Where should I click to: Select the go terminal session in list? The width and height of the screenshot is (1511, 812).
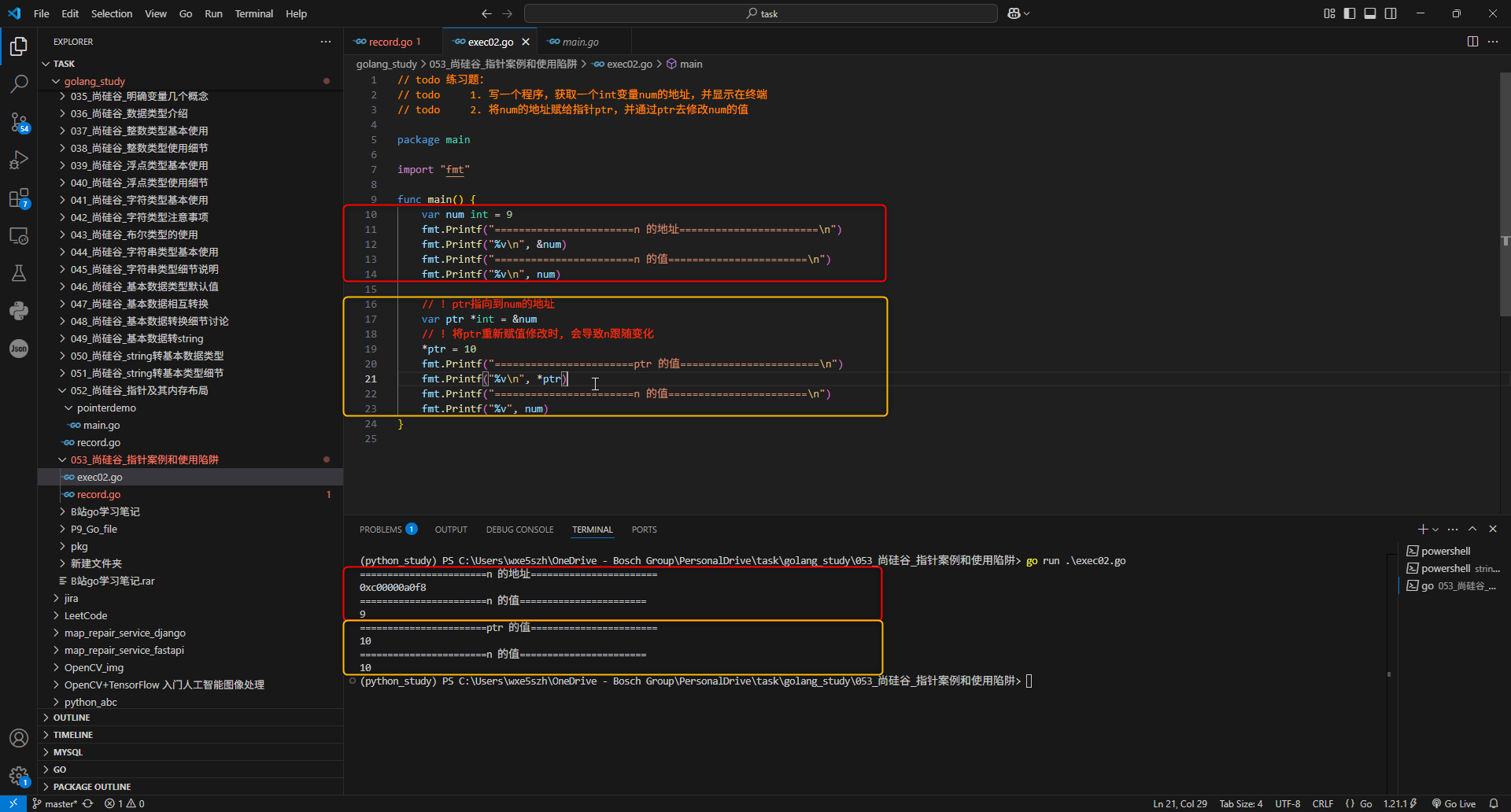tap(1454, 585)
